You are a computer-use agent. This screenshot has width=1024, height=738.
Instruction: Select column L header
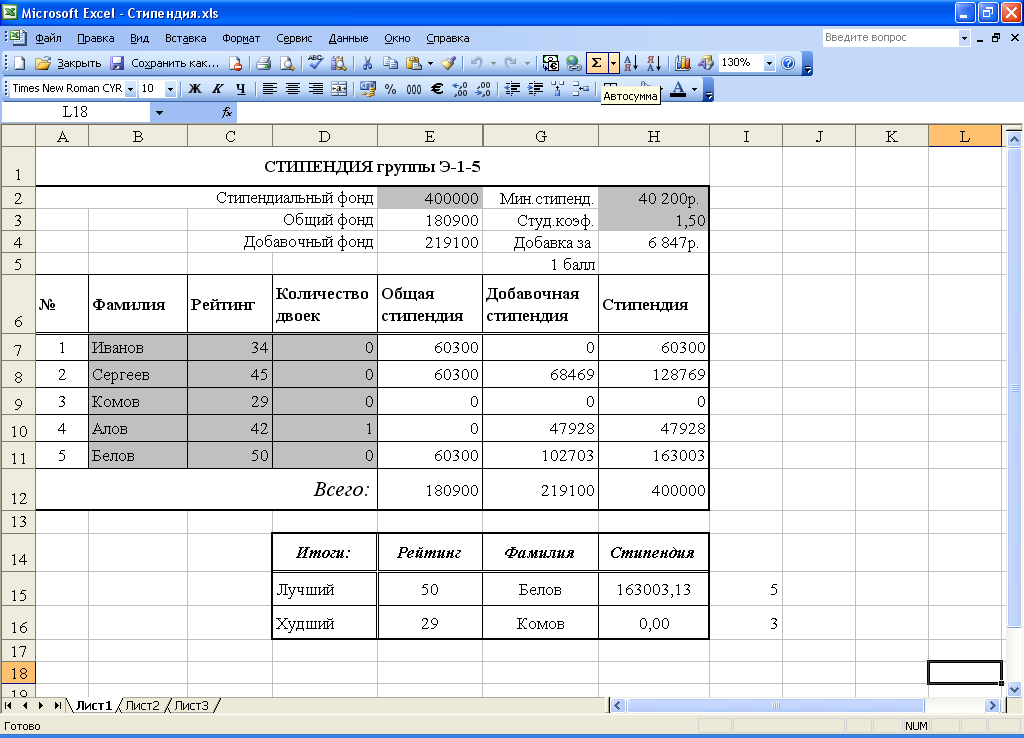pos(965,136)
